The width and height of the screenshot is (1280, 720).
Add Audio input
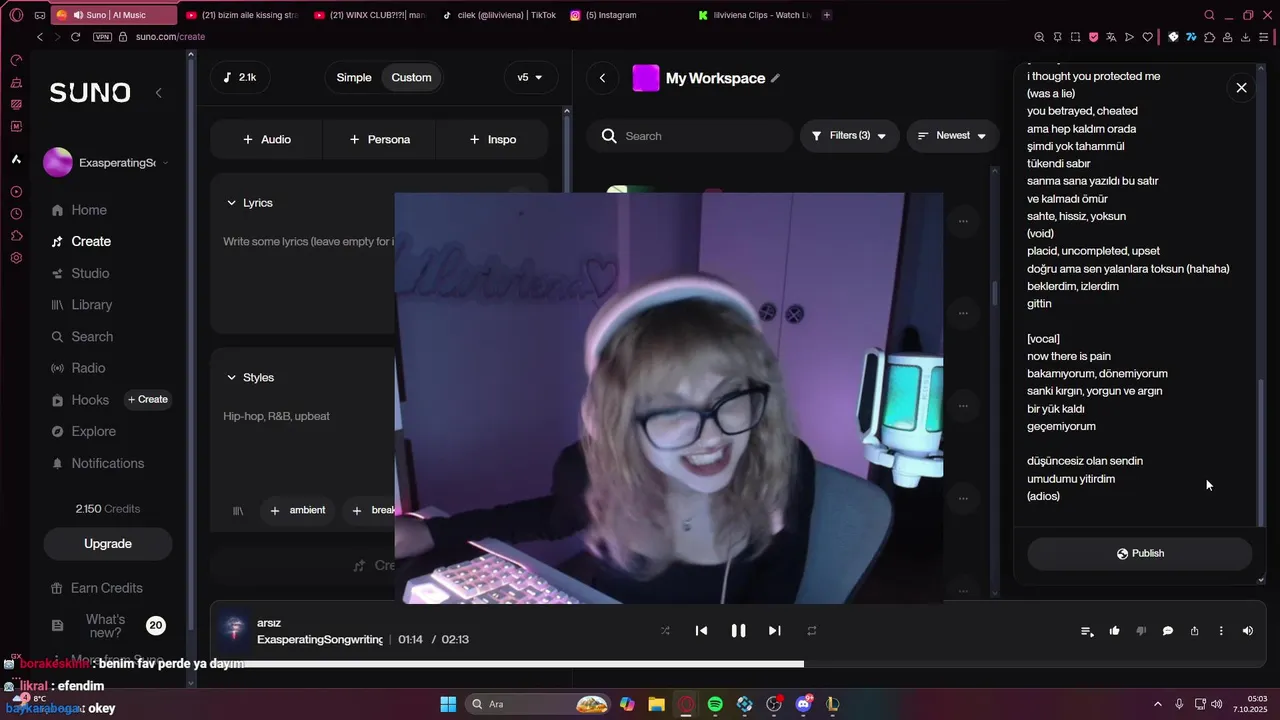267,139
